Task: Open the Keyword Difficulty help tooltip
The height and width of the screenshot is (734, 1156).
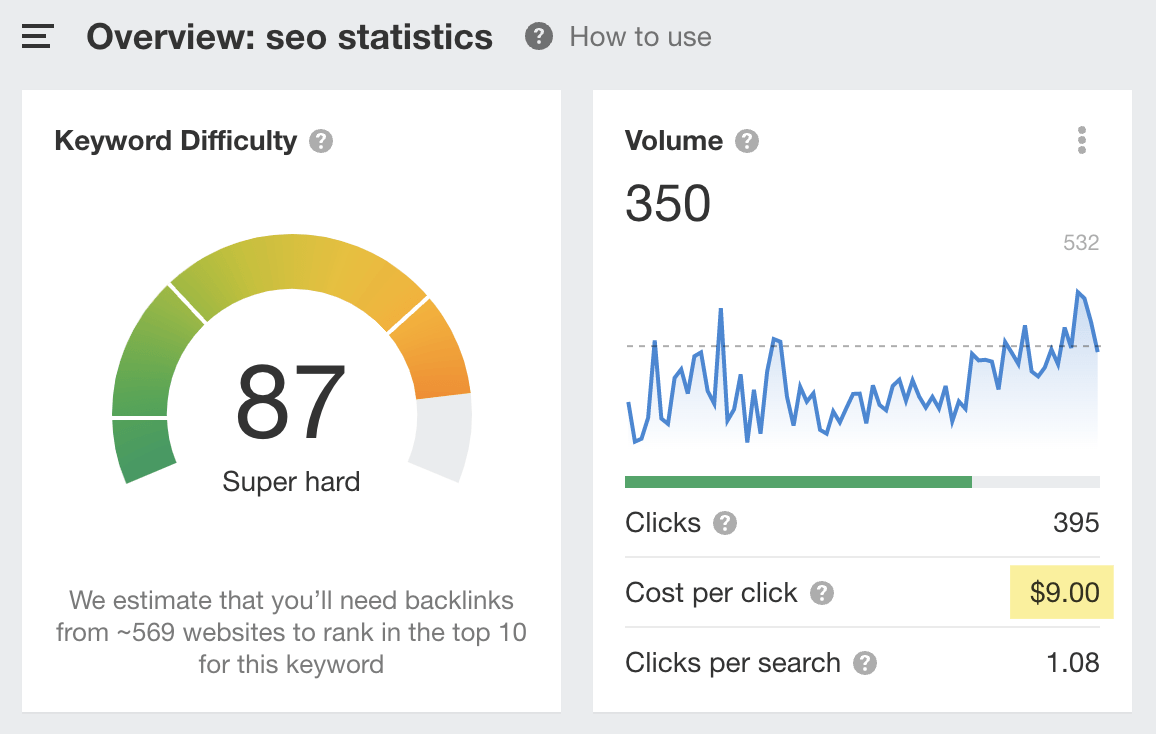Action: pos(320,141)
